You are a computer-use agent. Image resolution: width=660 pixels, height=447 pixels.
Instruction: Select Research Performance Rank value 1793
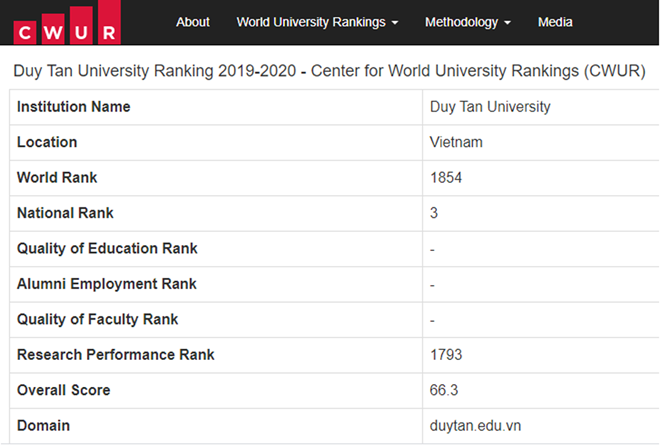(x=446, y=354)
